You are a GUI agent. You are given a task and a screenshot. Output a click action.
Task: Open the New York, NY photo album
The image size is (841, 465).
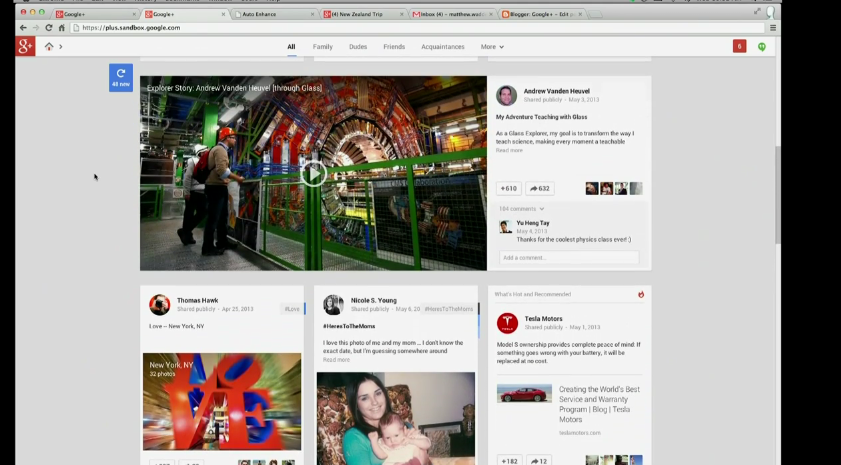(x=222, y=402)
